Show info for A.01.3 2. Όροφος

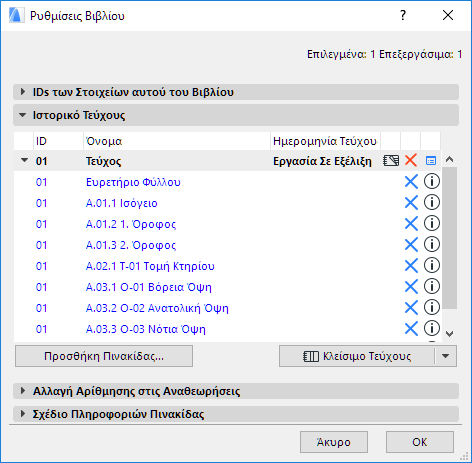[432, 245]
